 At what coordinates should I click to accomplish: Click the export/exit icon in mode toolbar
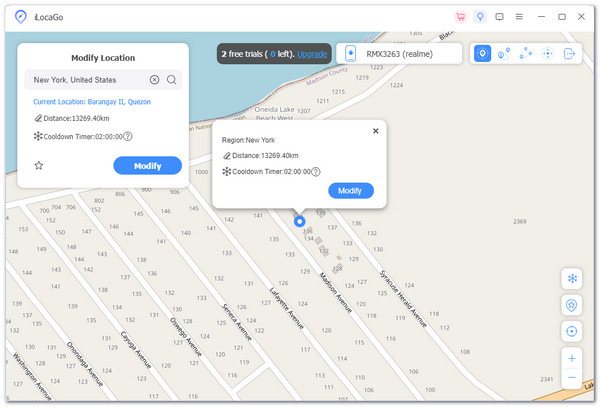(x=569, y=54)
